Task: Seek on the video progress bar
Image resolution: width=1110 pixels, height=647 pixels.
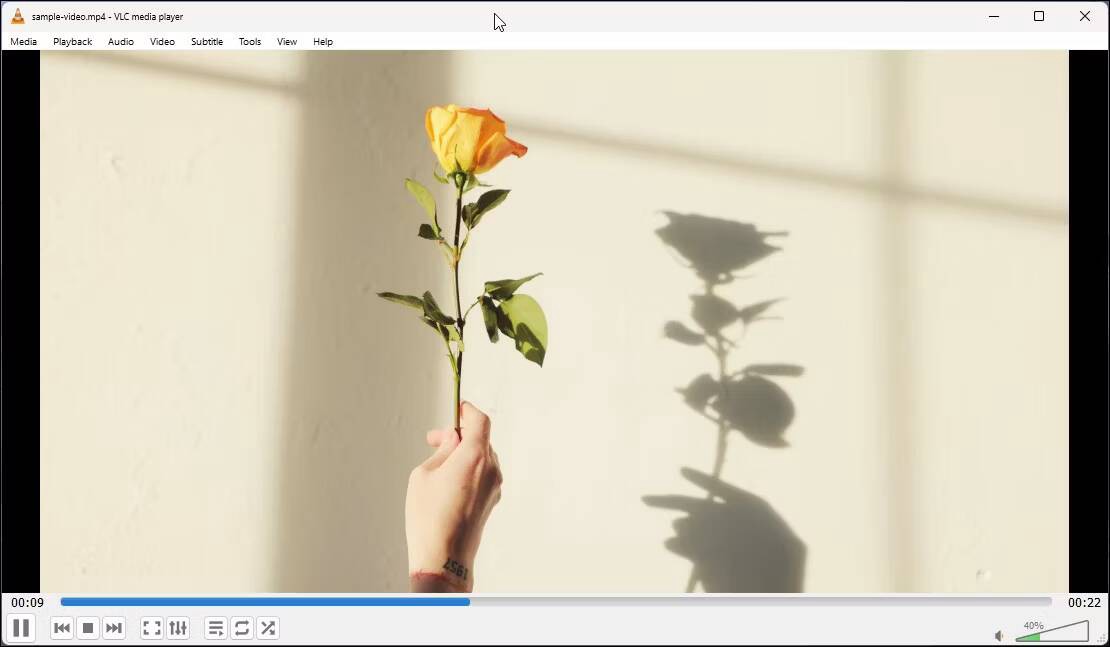Action: click(x=556, y=602)
